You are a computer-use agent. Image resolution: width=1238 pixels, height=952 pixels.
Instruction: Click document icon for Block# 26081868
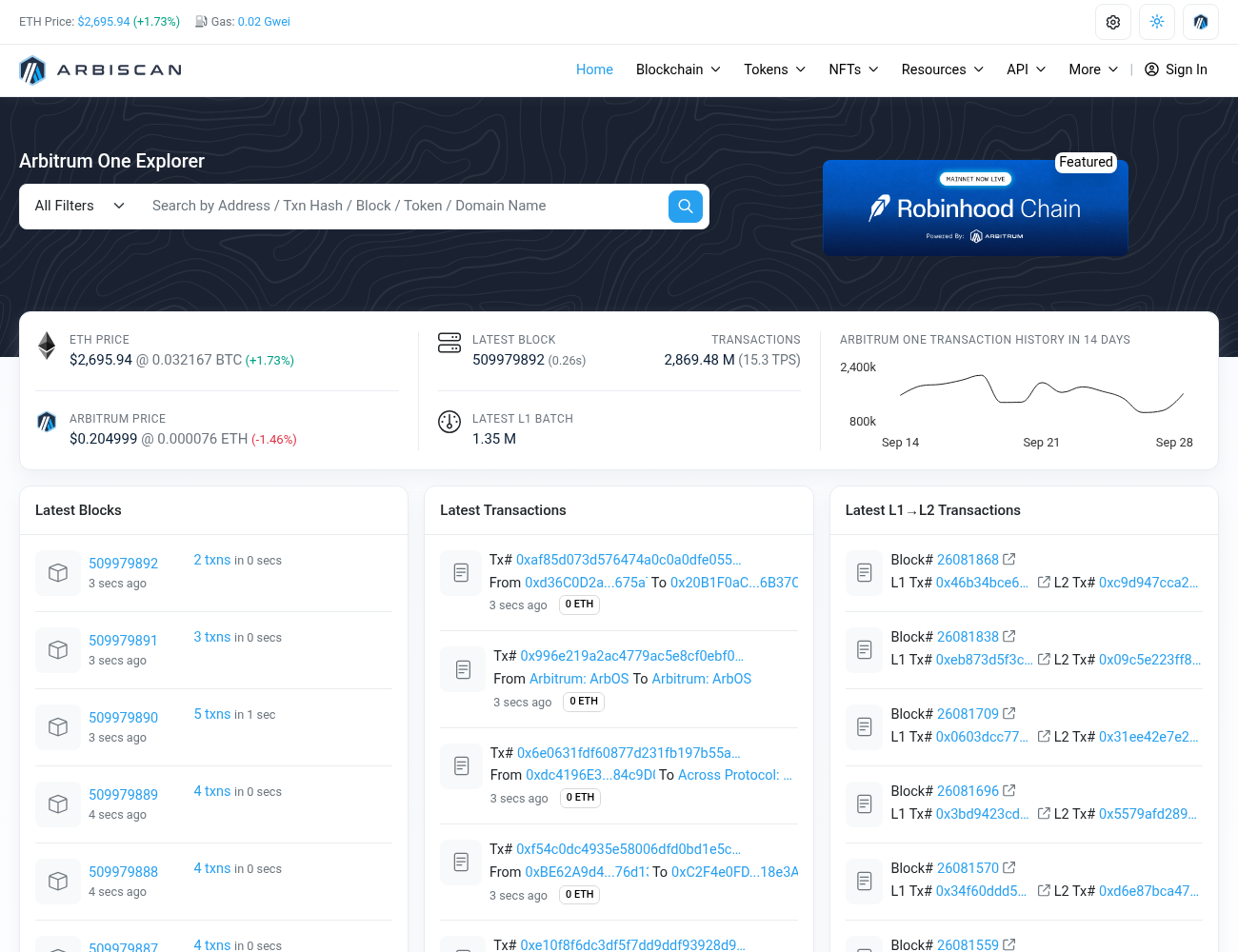click(x=865, y=573)
